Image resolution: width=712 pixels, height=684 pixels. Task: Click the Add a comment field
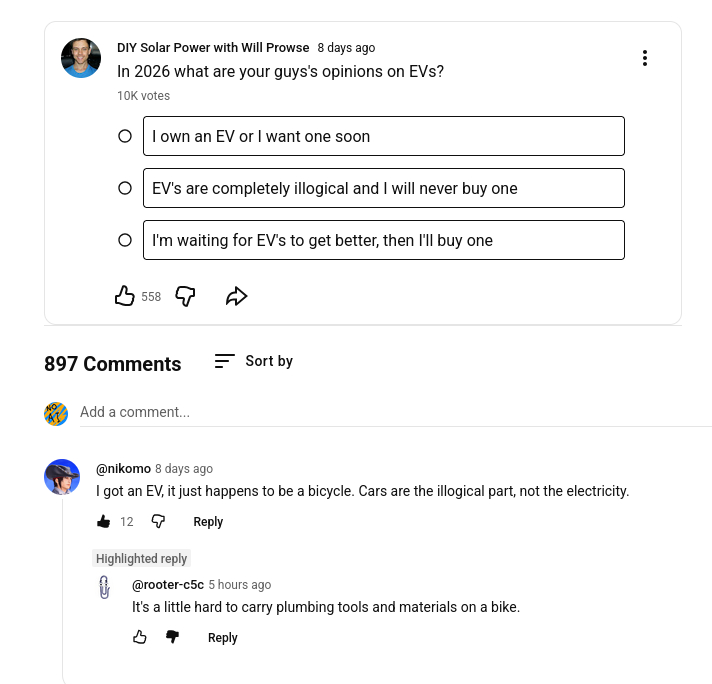pos(390,412)
